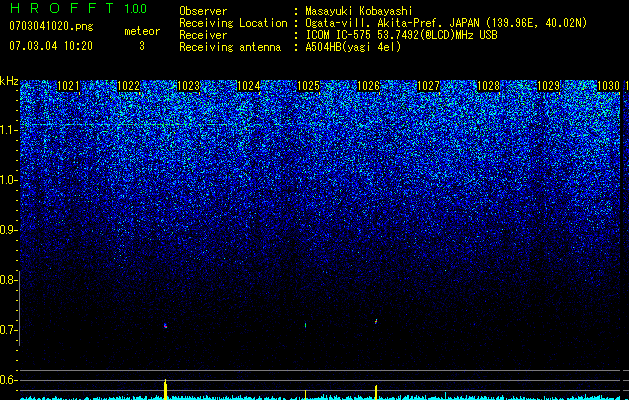629x400 pixels.
Task: Click the 0.8 kHz axis label
Action: [7, 280]
